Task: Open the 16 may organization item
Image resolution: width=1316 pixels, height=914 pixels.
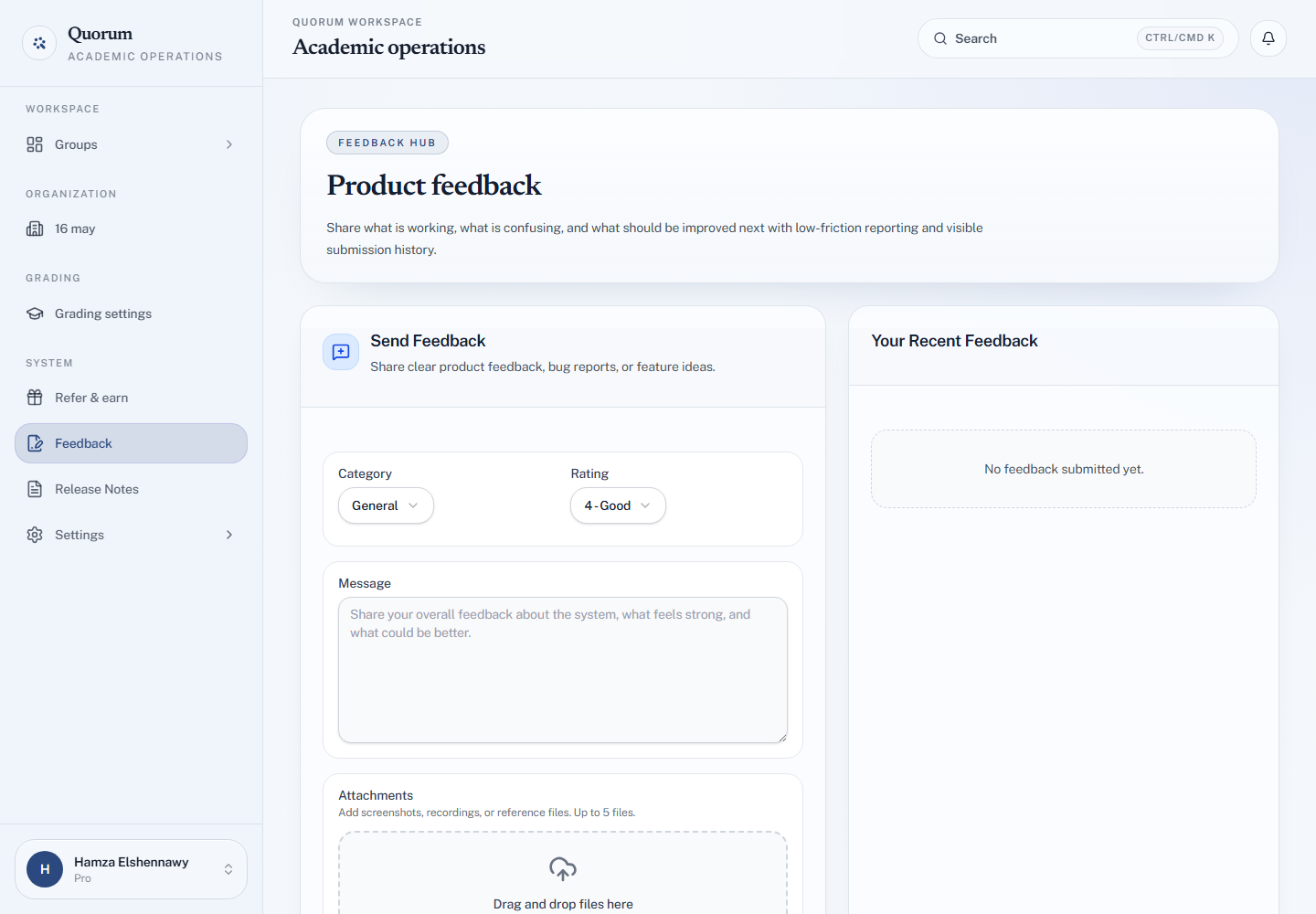Action: click(x=131, y=228)
